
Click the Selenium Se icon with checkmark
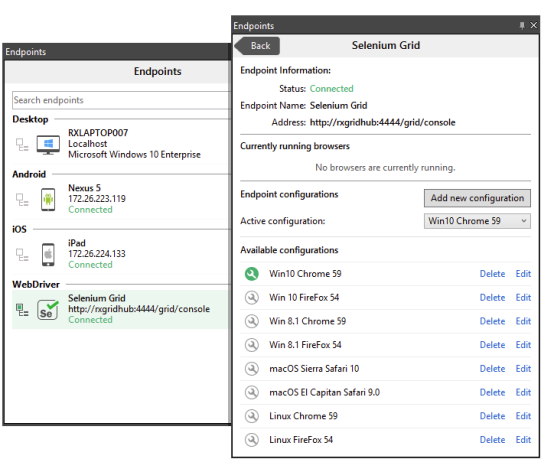coord(48,310)
